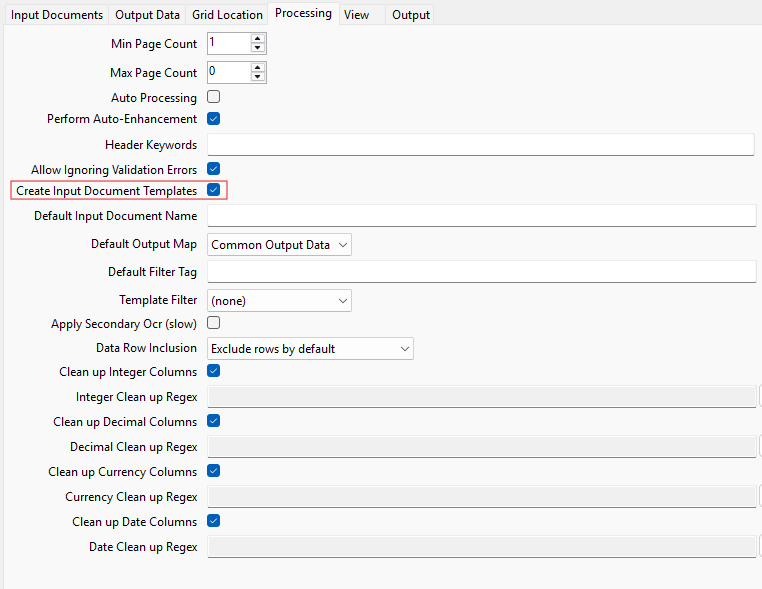The width and height of the screenshot is (762, 589).
Task: Disable Perform Auto-Enhancement checkbox
Action: tap(213, 119)
